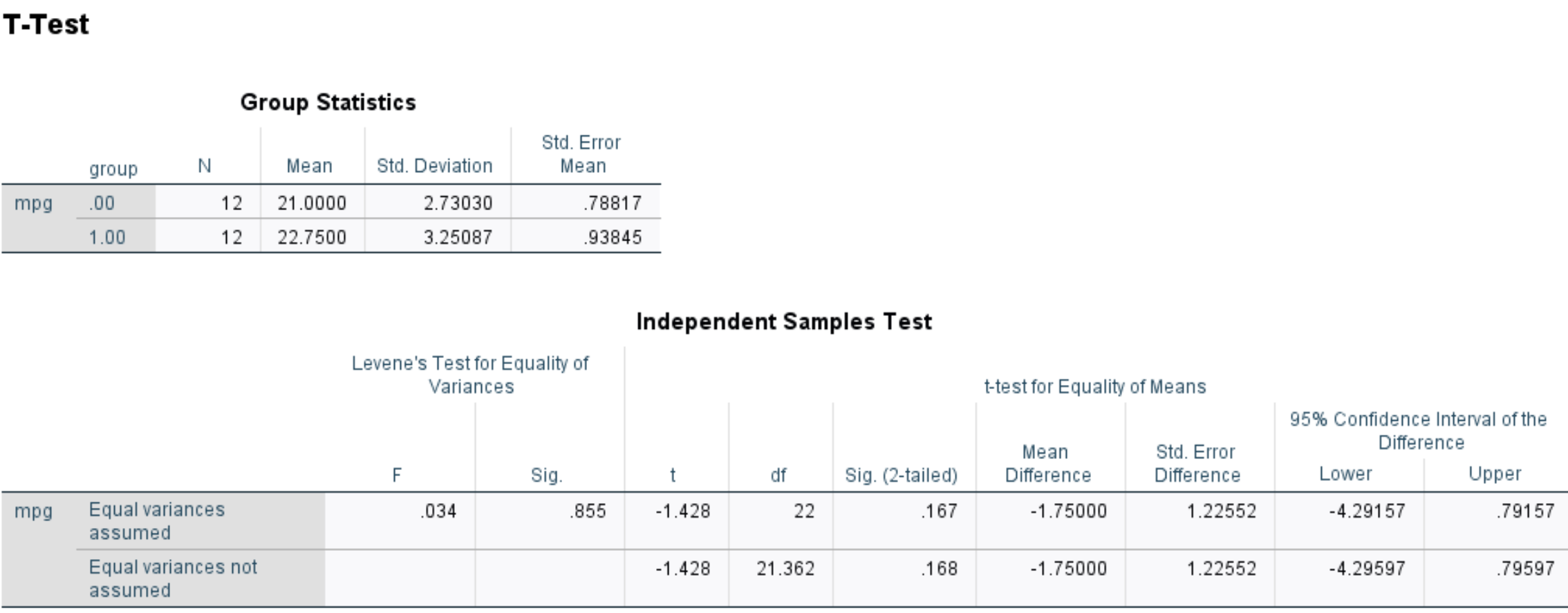Click the "Independent Samples Test" table title
Screen dimensions: 1568x613
coord(784,321)
